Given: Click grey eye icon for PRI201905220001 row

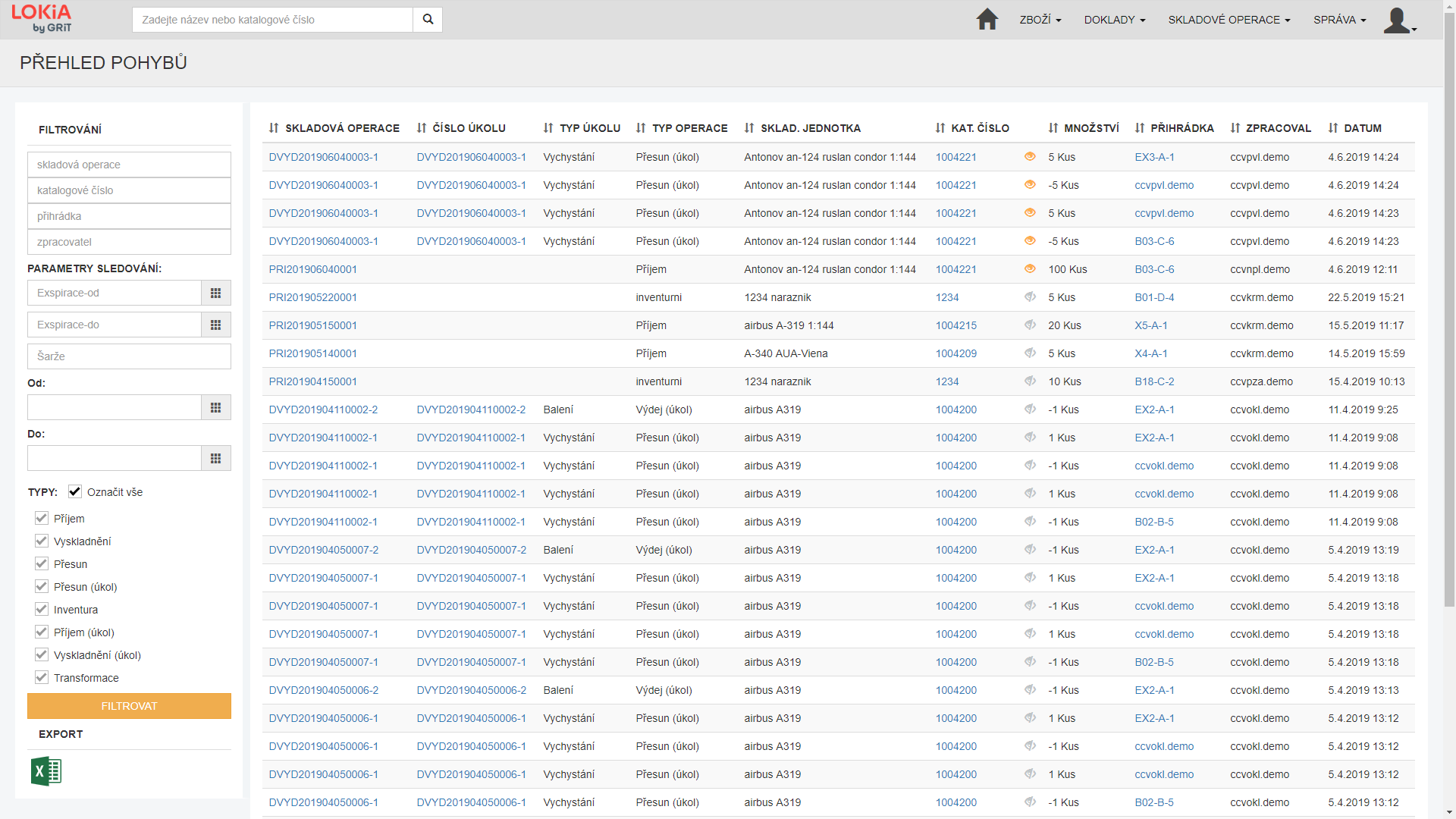Looking at the screenshot, I should point(1029,297).
